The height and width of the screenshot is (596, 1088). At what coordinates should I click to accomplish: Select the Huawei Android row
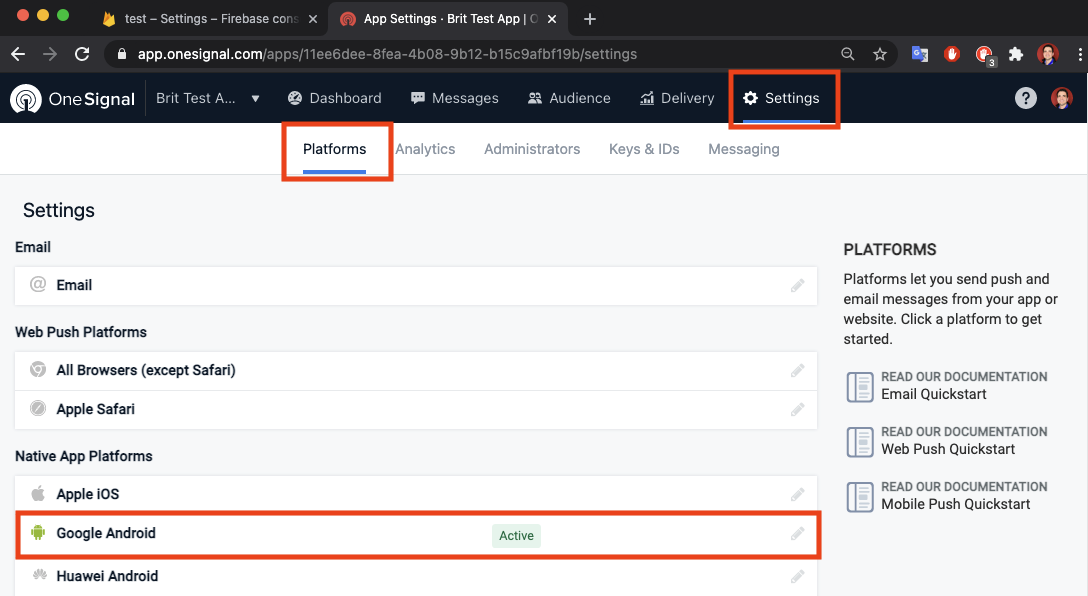point(416,577)
